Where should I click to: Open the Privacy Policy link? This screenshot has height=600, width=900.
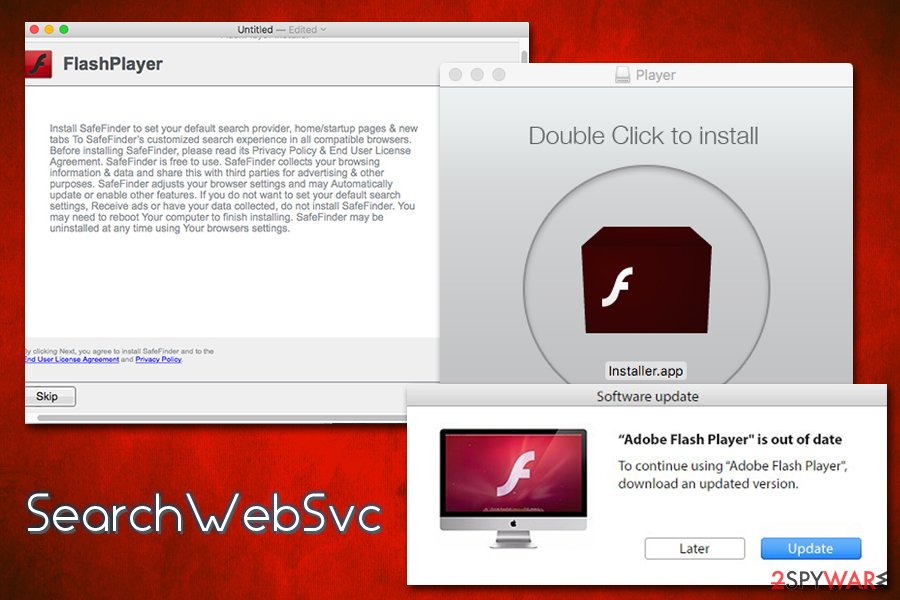[x=158, y=359]
